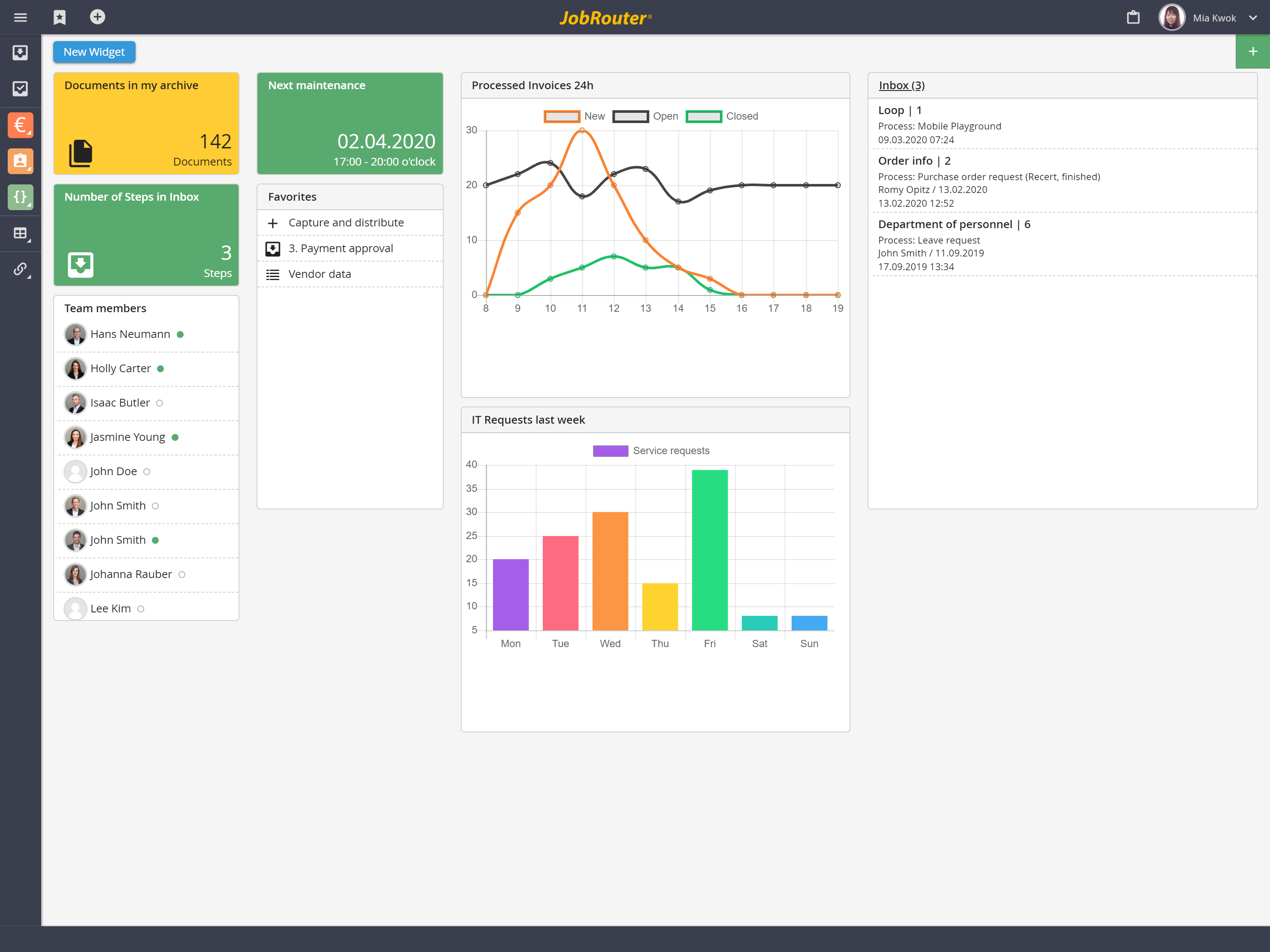Toggle the Open series in the legend
This screenshot has height=952, width=1270.
(x=630, y=117)
